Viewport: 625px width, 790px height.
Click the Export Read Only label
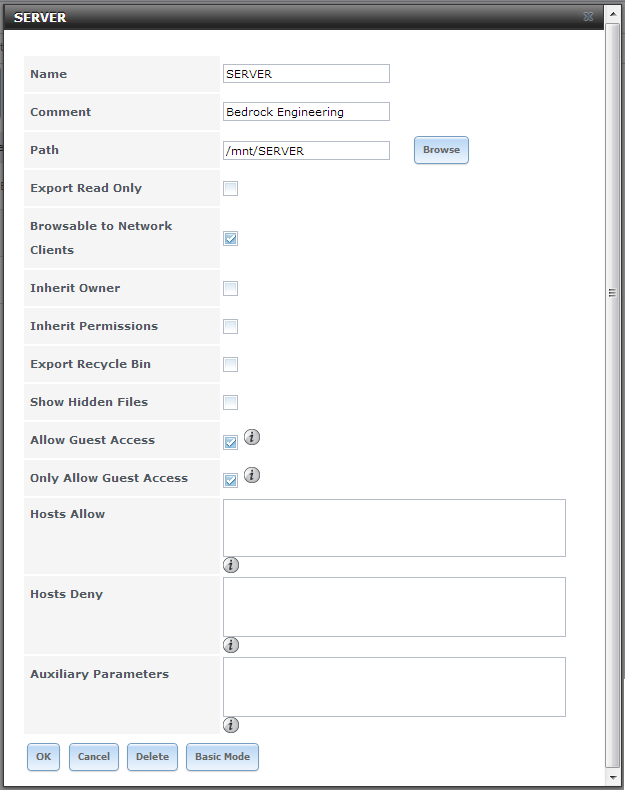point(86,188)
